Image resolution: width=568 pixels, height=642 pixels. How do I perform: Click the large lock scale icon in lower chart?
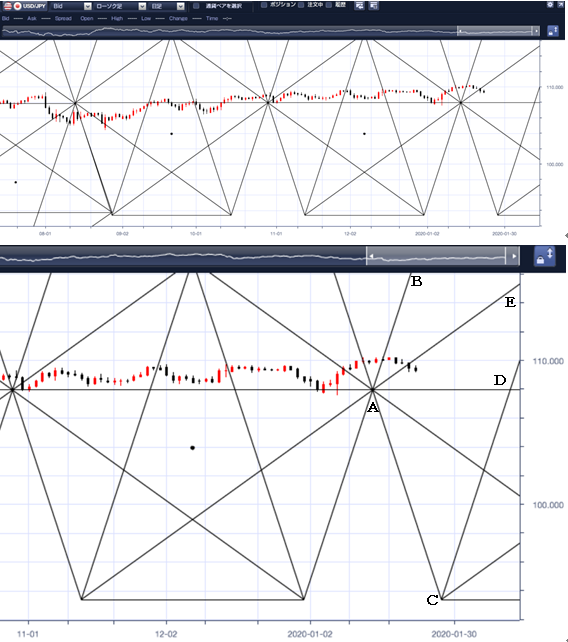(544, 256)
